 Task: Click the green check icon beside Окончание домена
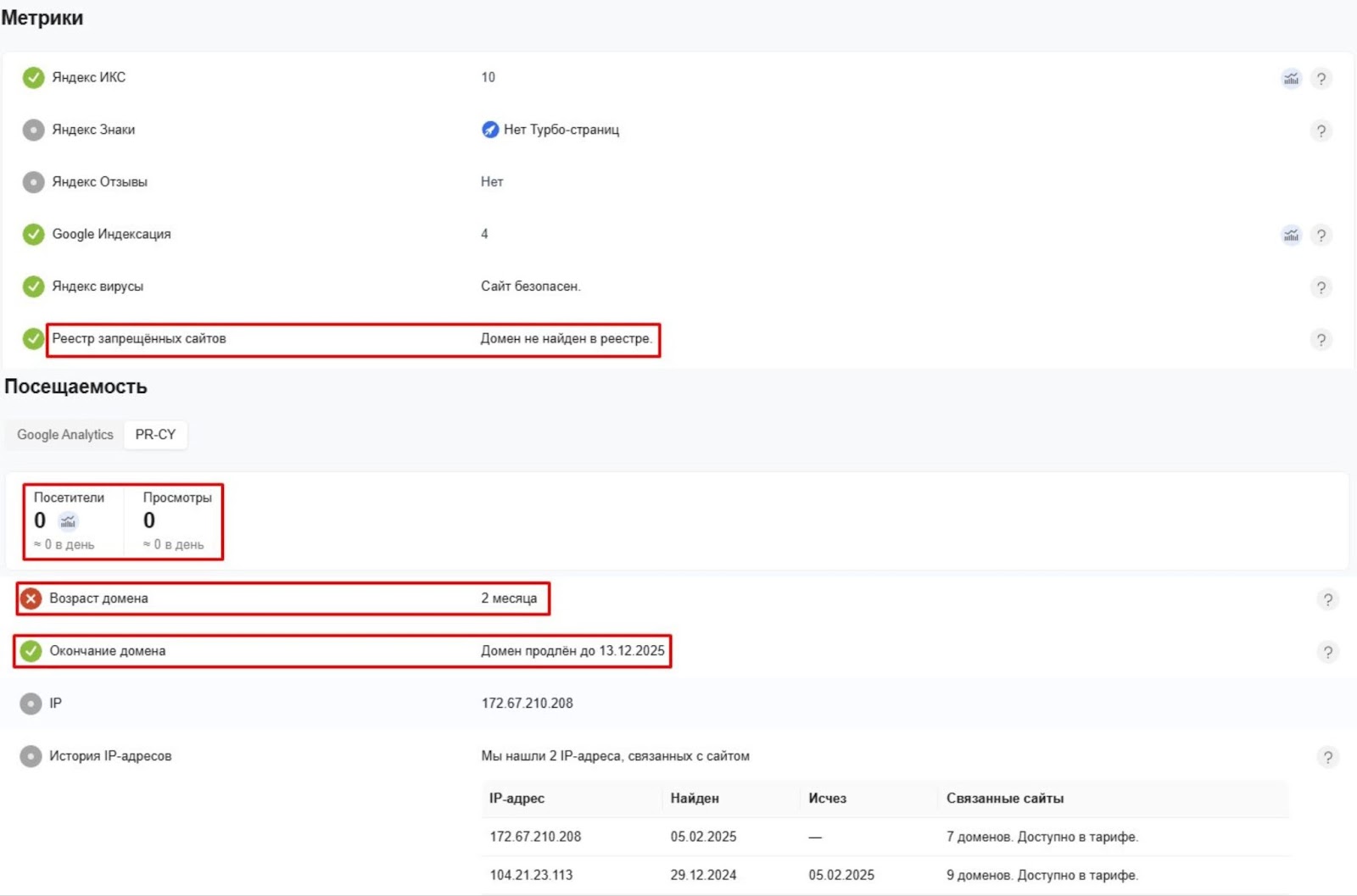pyautogui.click(x=31, y=651)
